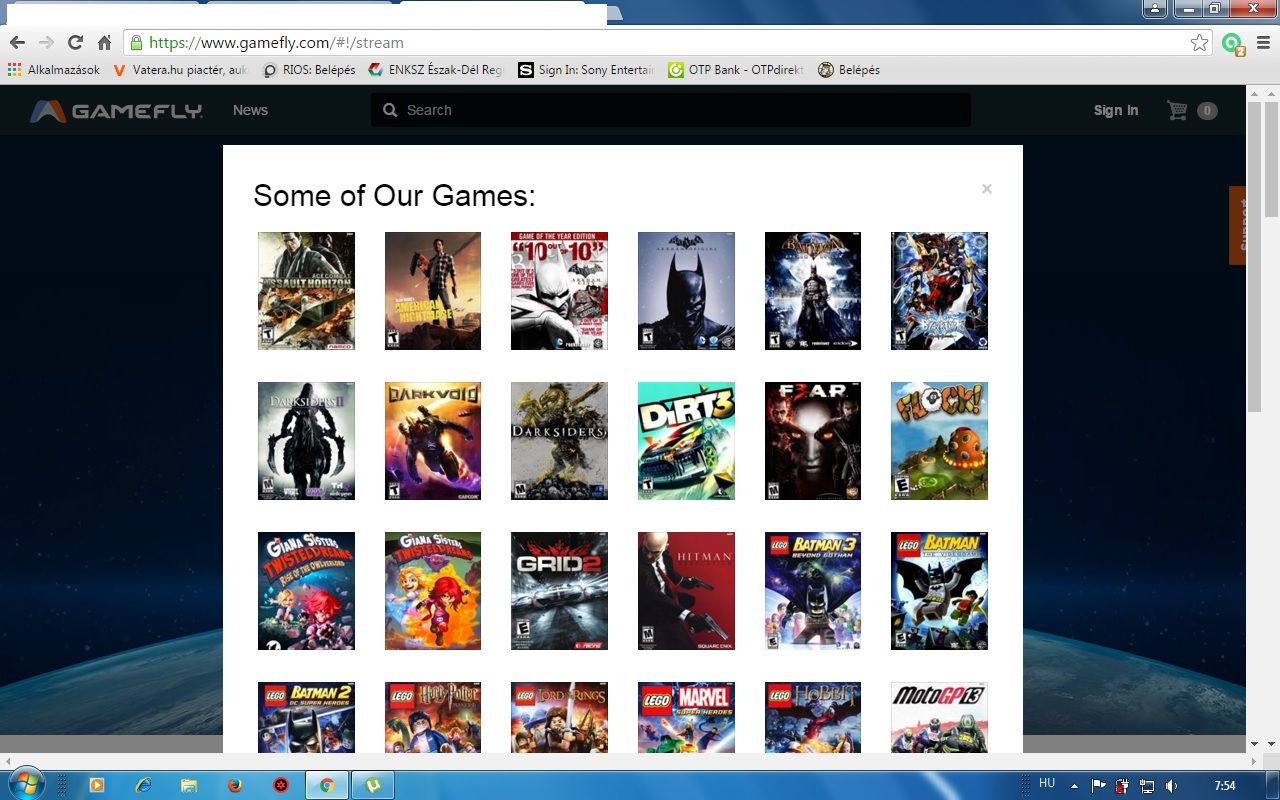Image resolution: width=1280 pixels, height=800 pixels.
Task: Select the DiRT 3 cover
Action: tap(686, 441)
